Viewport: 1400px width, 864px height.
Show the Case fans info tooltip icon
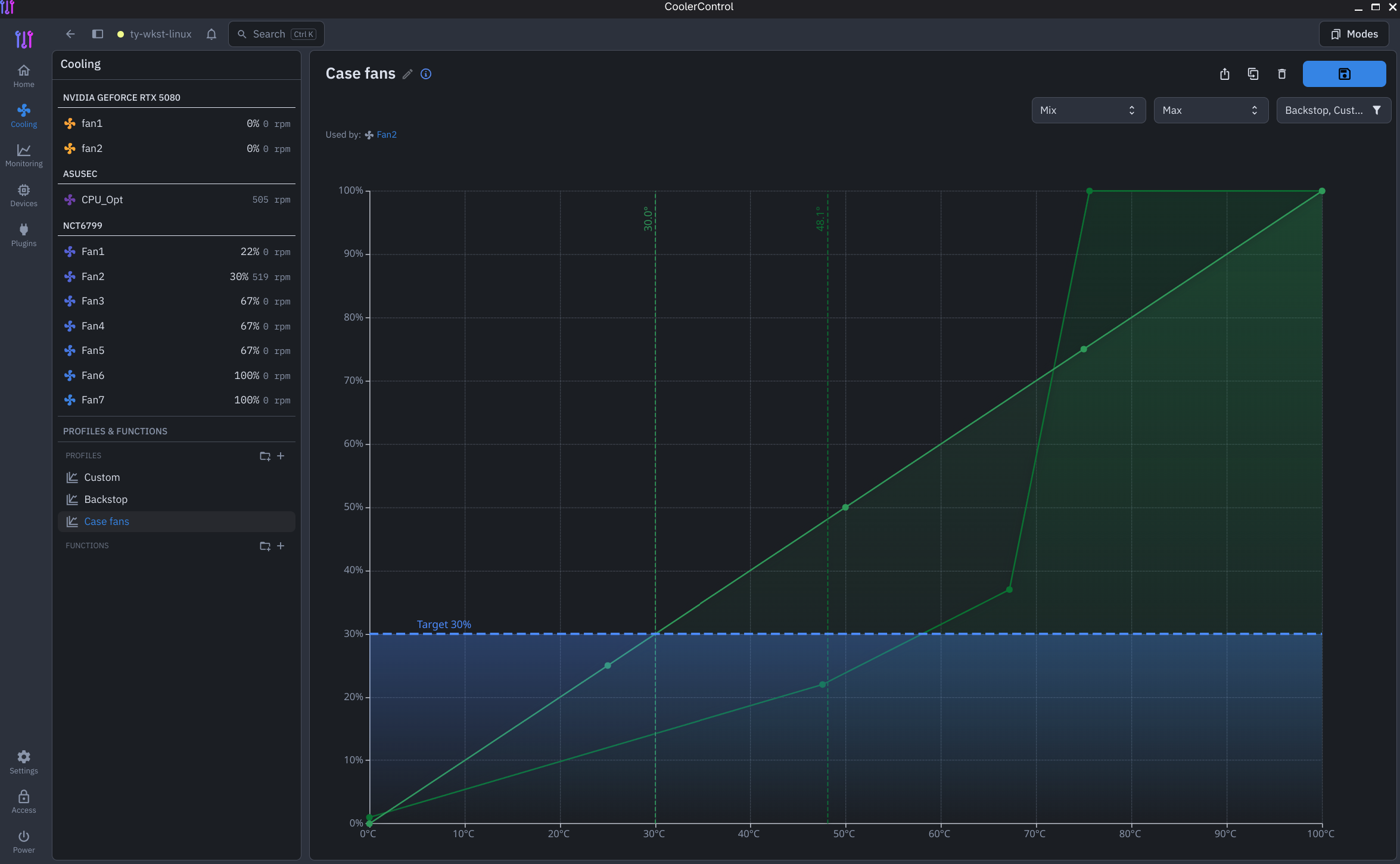coord(426,74)
